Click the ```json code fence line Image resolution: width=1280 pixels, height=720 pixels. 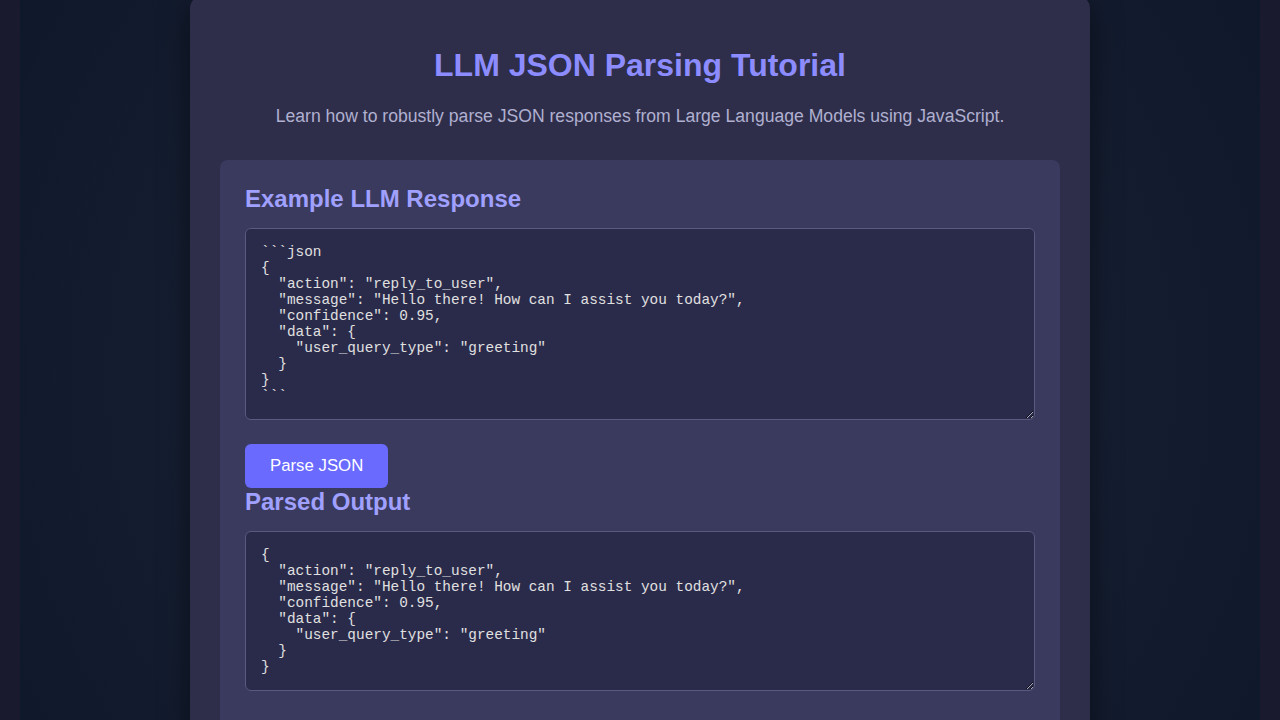click(x=291, y=251)
